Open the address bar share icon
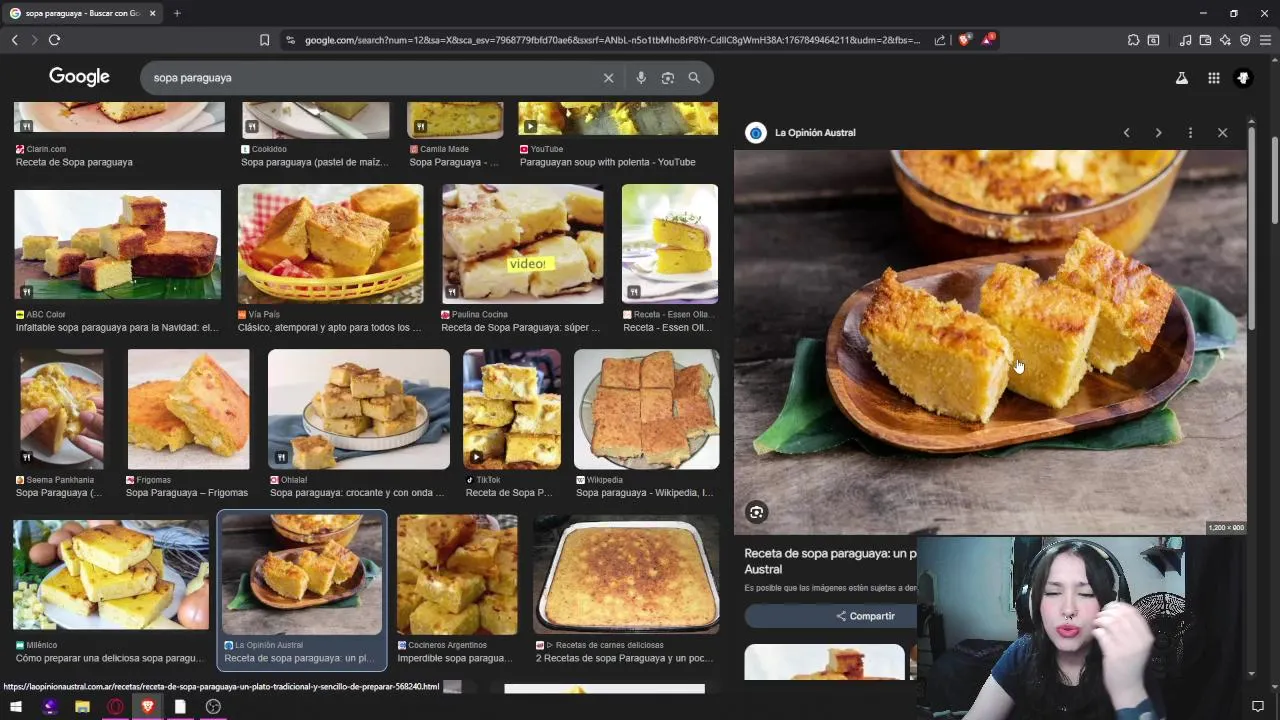1280x720 pixels. click(940, 40)
